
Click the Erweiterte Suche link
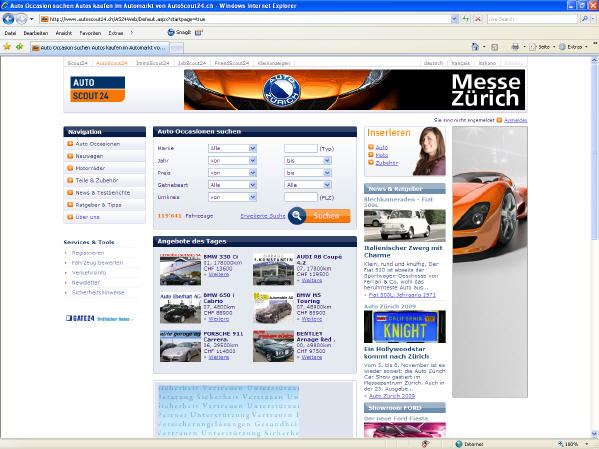263,216
